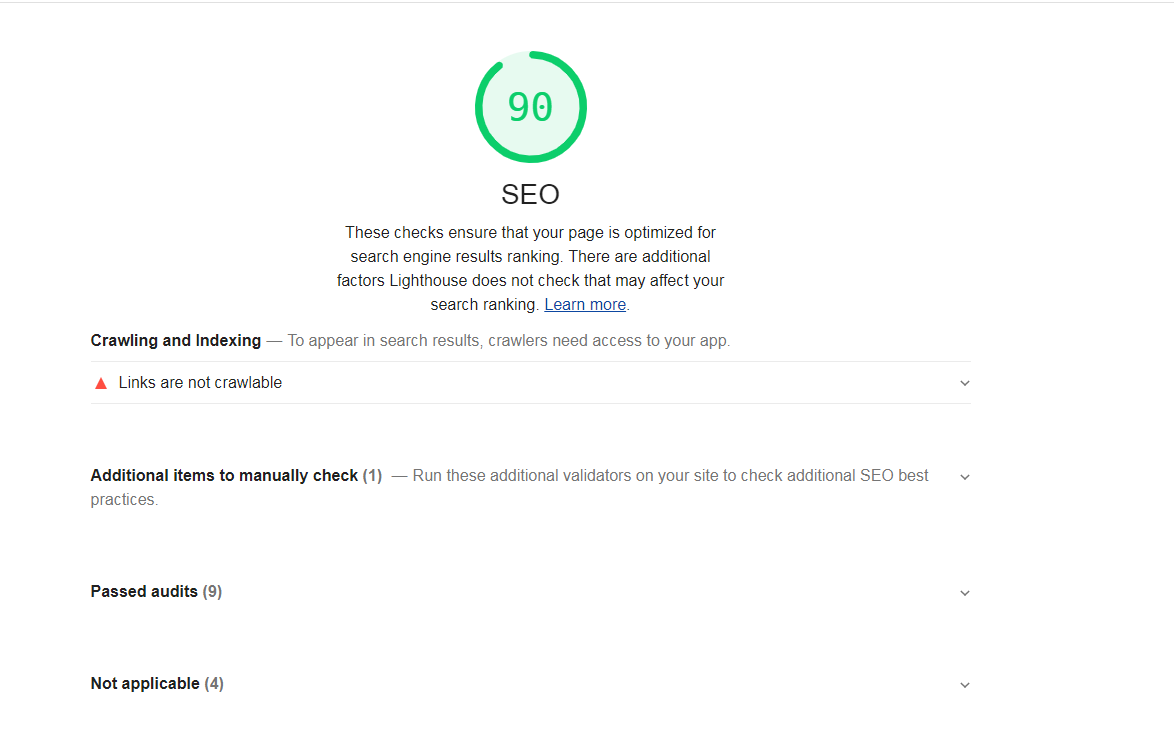Click the crawlers need access description text
The height and width of the screenshot is (747, 1174).
click(509, 341)
